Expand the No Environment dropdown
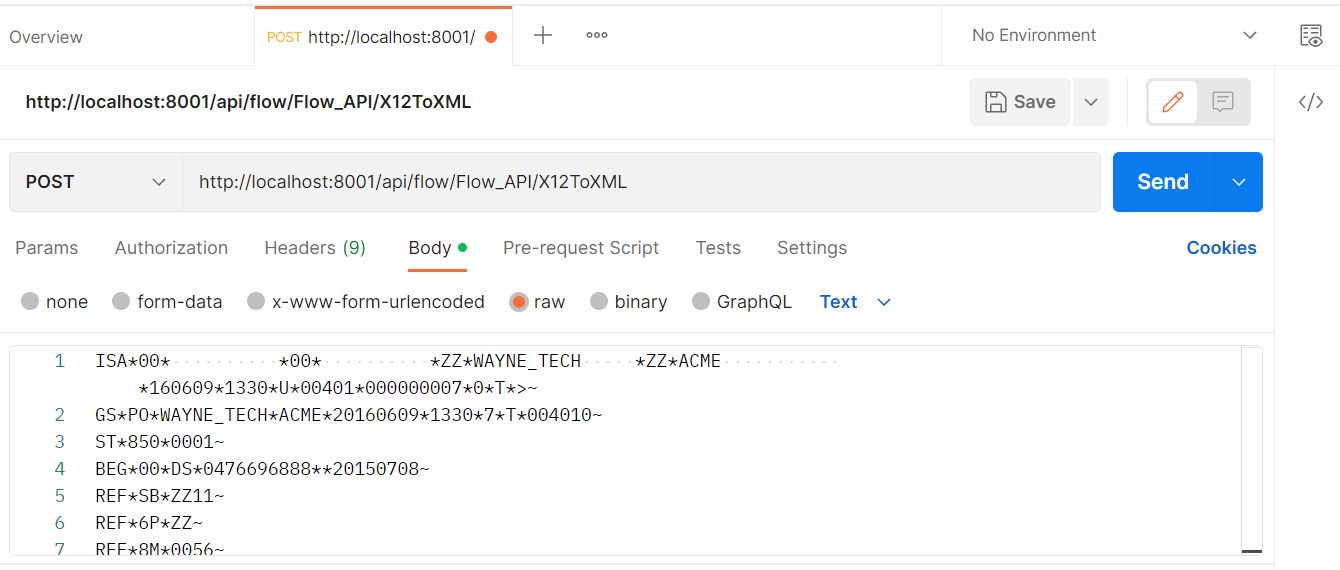1340x570 pixels. pyautogui.click(x=1115, y=36)
